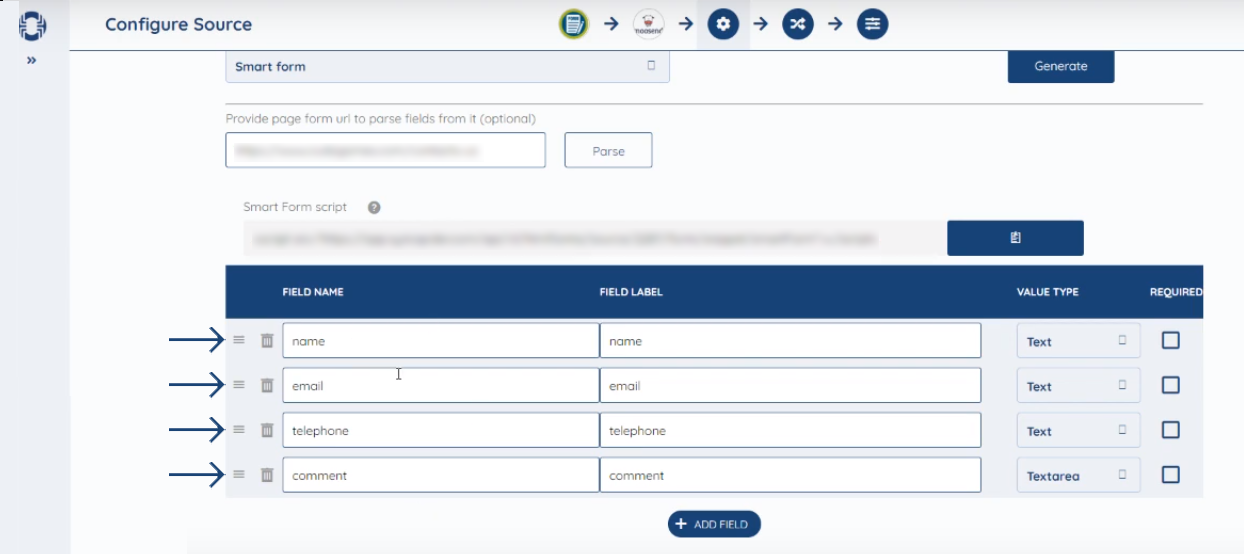
Task: Open the second wizard step logo icon
Action: 648,24
